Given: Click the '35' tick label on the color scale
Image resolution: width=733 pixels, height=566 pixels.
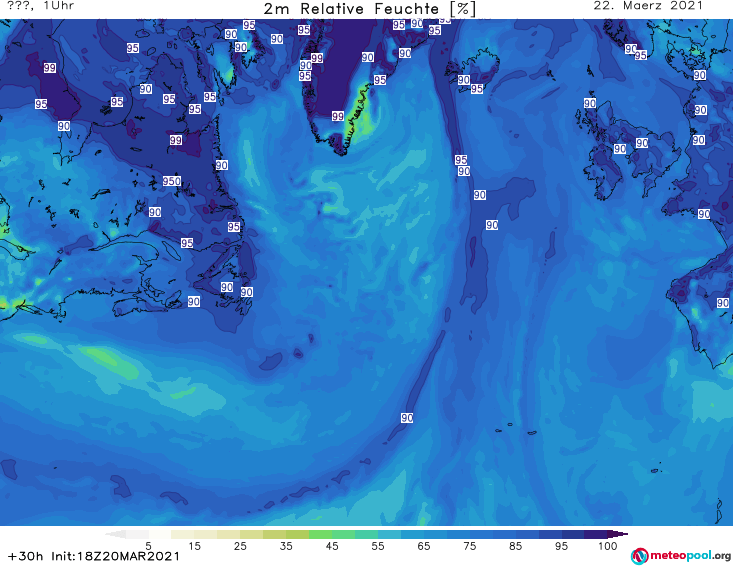Looking at the screenshot, I should (286, 545).
